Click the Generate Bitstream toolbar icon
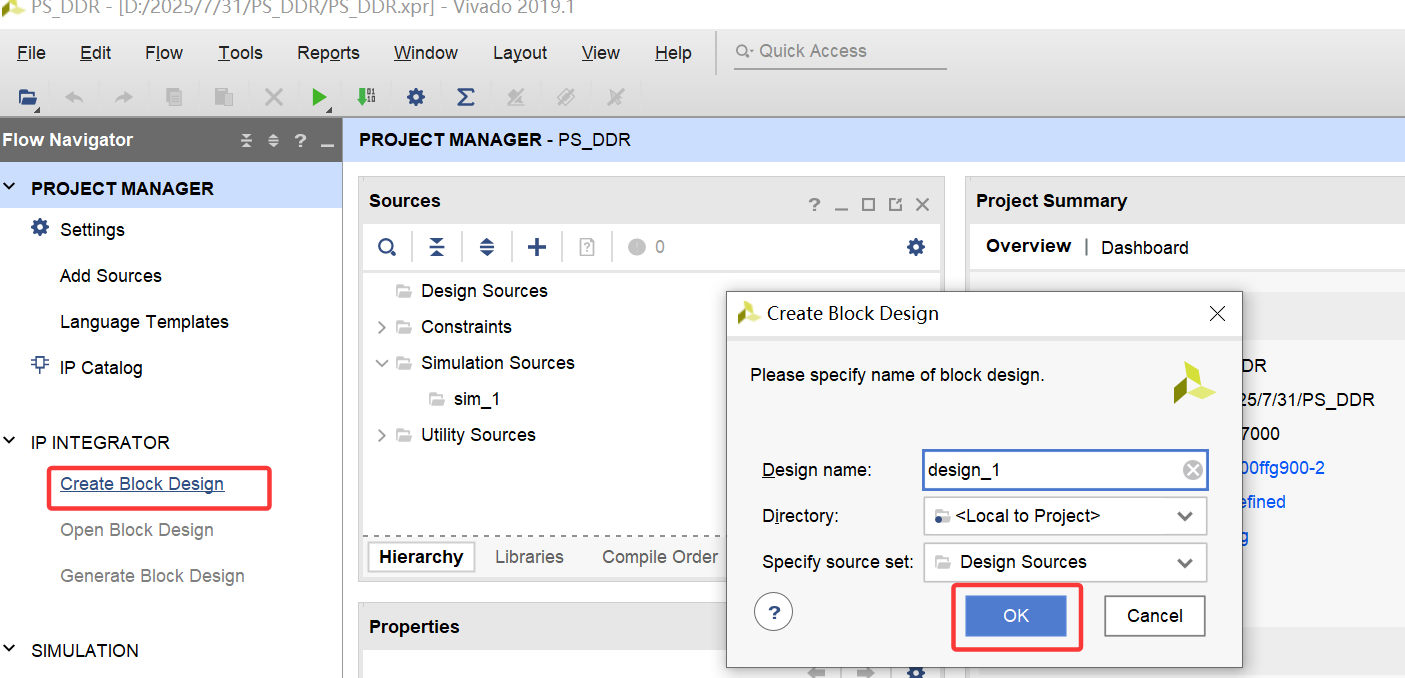1405x678 pixels. click(366, 97)
